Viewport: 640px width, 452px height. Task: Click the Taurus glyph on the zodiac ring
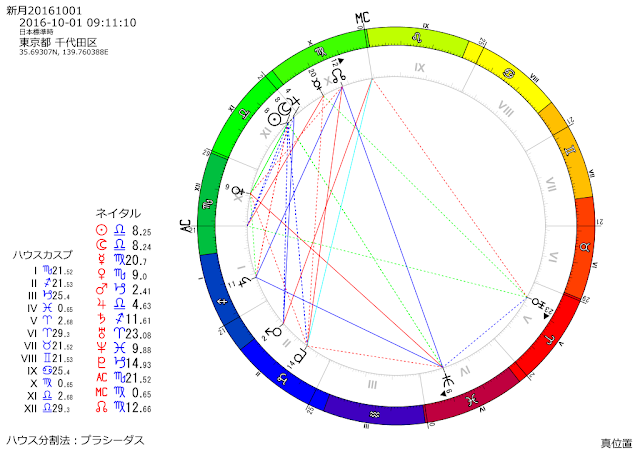click(585, 247)
